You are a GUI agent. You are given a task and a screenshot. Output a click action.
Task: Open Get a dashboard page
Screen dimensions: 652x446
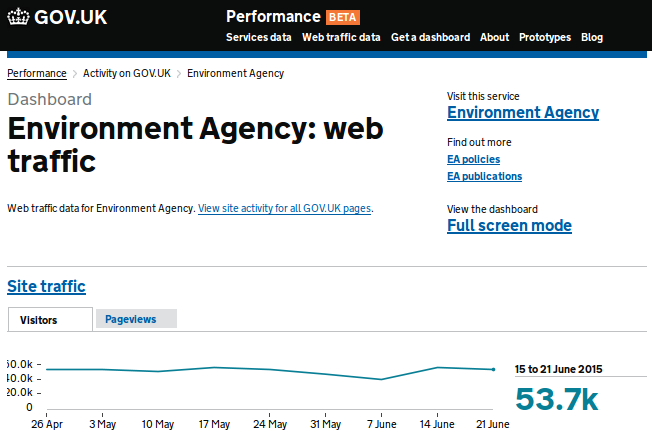coord(430,37)
